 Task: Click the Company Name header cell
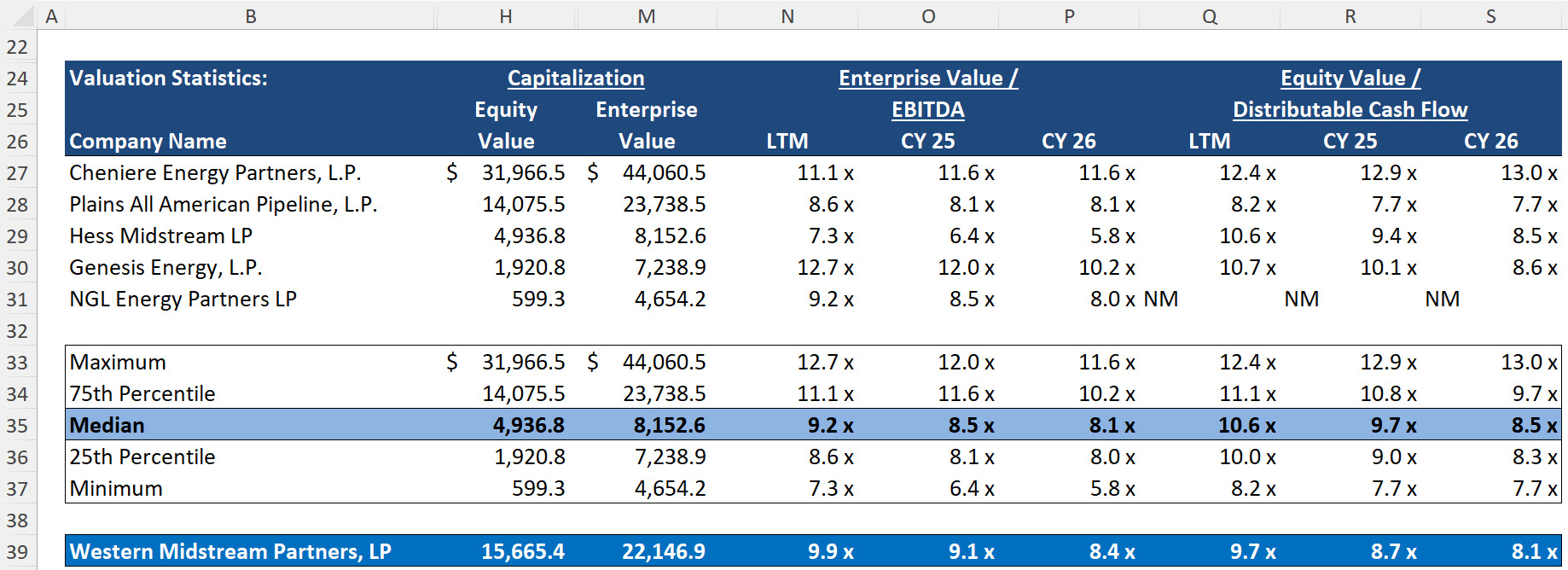[148, 141]
